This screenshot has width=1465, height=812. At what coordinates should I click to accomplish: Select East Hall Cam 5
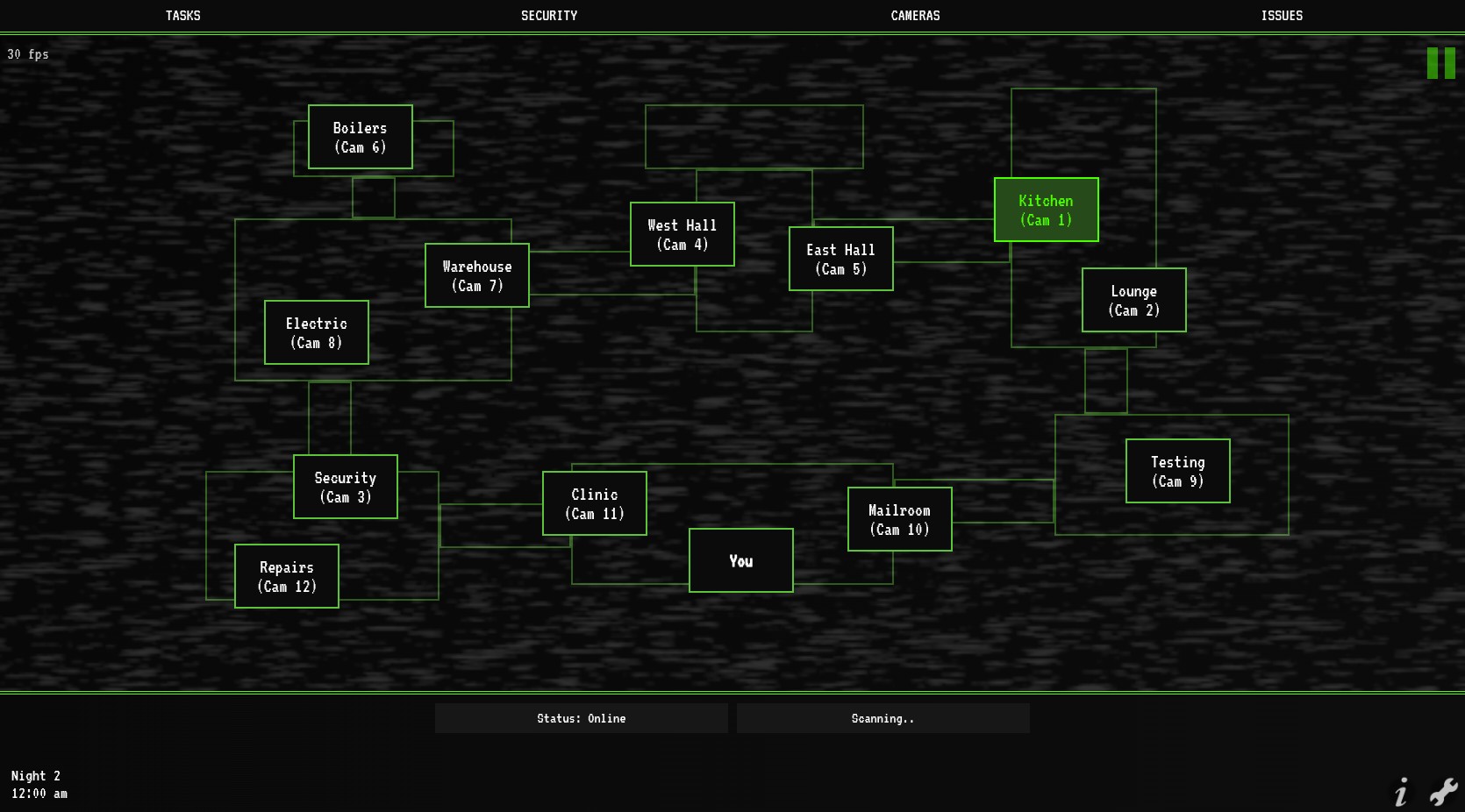(x=840, y=259)
